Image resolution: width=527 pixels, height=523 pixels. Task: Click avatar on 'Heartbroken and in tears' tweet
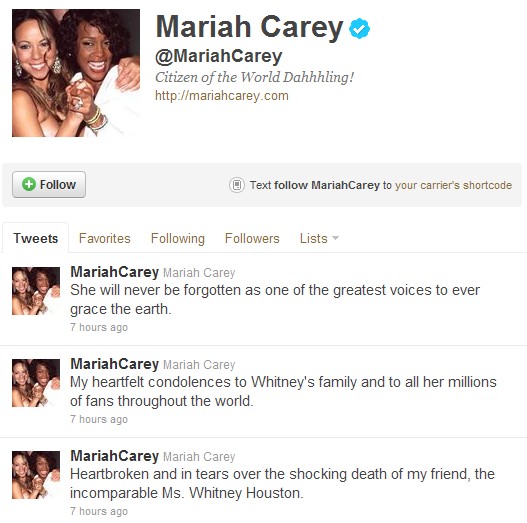[36, 475]
